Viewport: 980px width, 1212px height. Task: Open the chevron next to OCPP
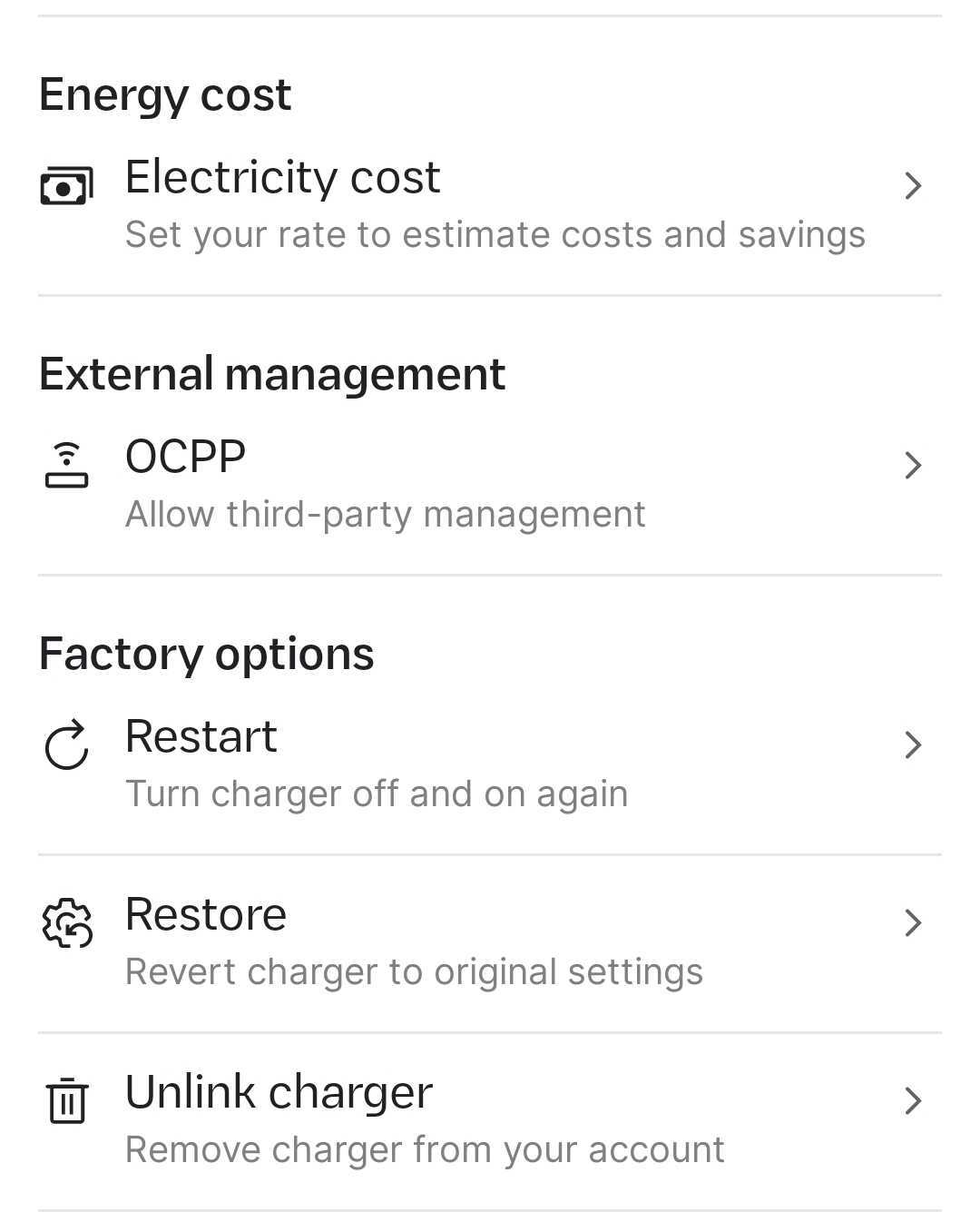pyautogui.click(x=913, y=465)
